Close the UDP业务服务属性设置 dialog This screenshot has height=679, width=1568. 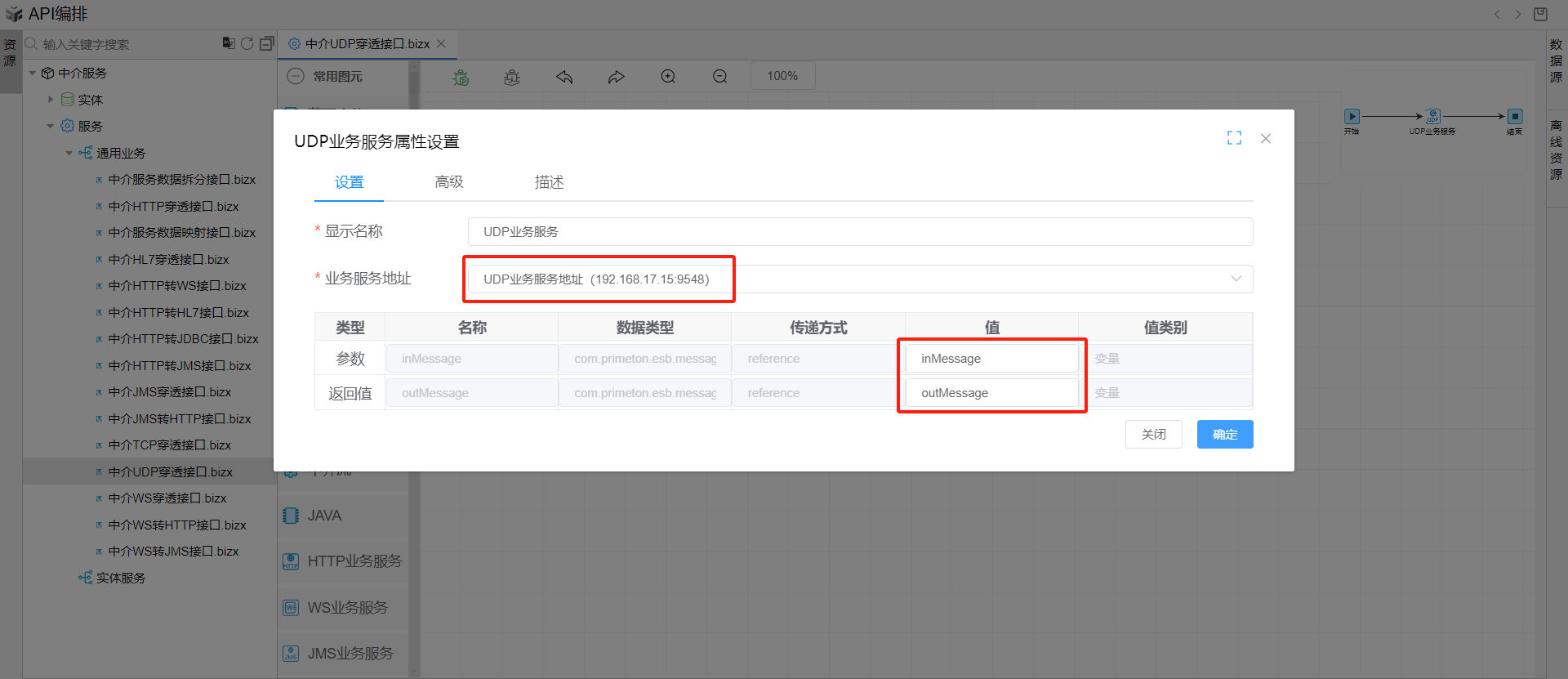tap(1266, 138)
